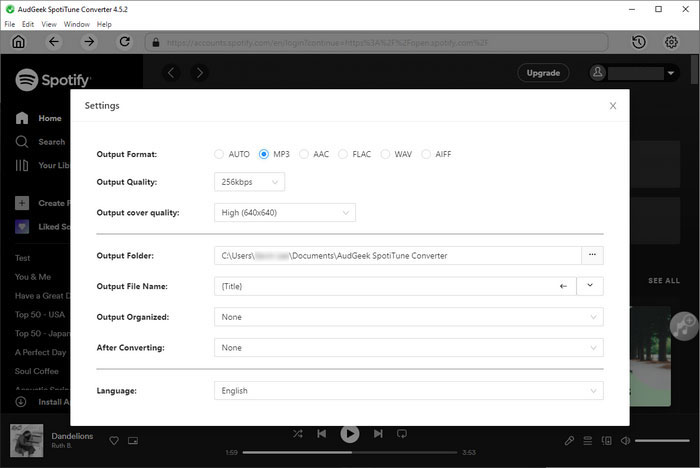Reset file name with the left arrow icon
Image resolution: width=700 pixels, height=468 pixels.
563,286
